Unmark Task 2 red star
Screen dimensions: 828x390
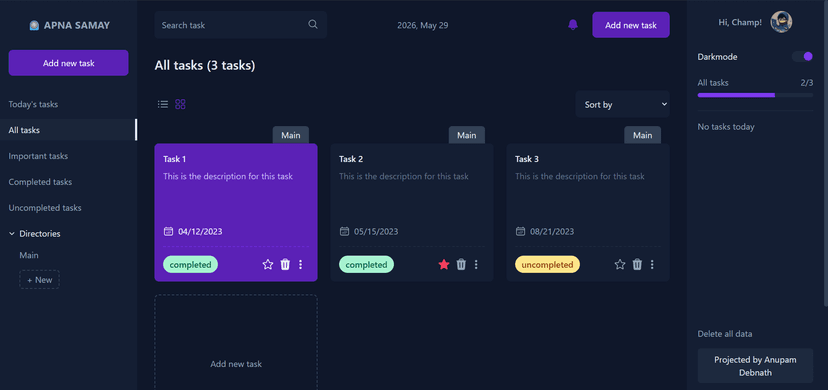point(444,264)
